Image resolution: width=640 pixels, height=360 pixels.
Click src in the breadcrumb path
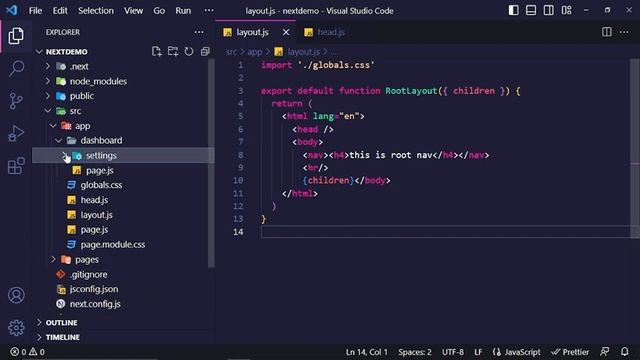(x=231, y=52)
